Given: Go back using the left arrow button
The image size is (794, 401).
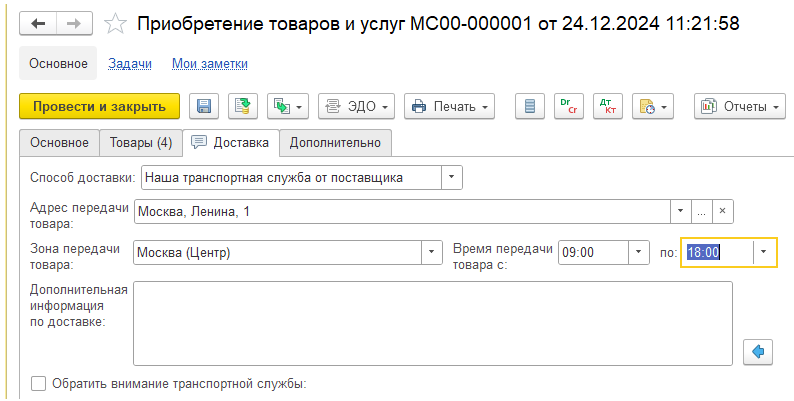Looking at the screenshot, I should [38, 24].
